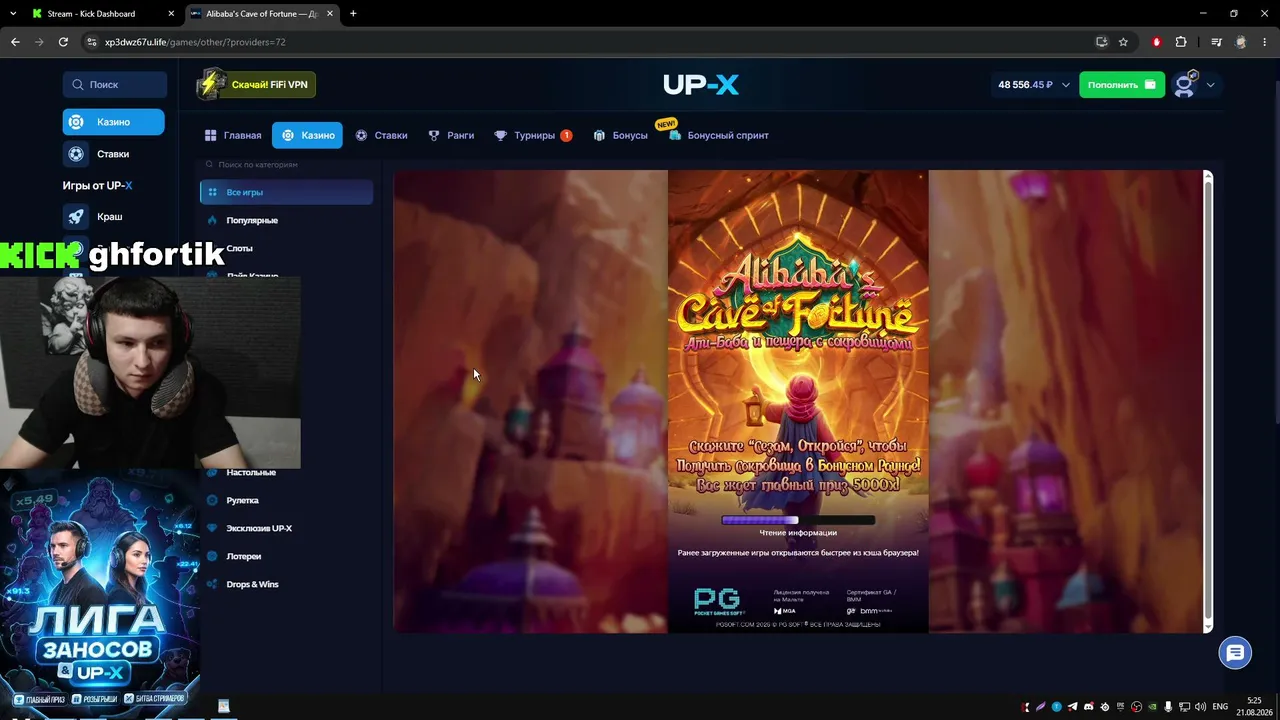Go back in browser history
1280x720 pixels.
pyautogui.click(x=15, y=42)
